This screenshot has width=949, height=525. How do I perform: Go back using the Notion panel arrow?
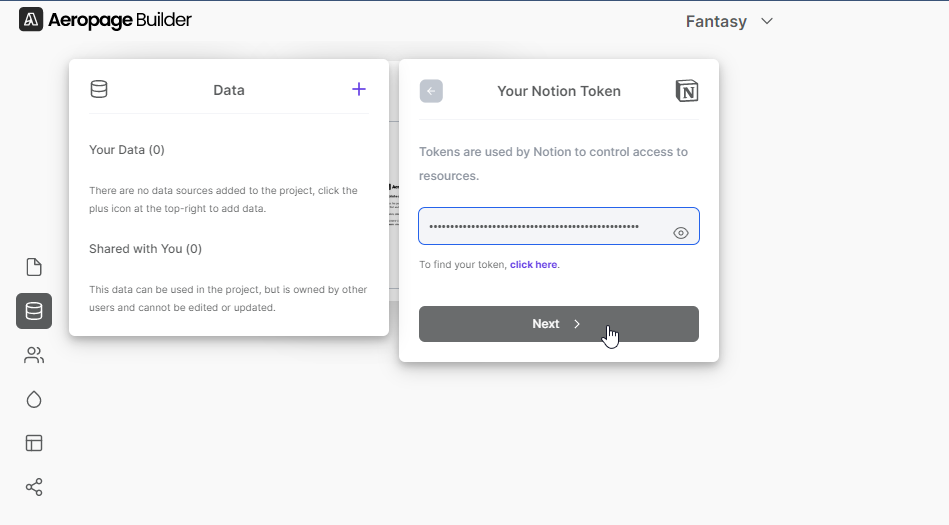[431, 91]
